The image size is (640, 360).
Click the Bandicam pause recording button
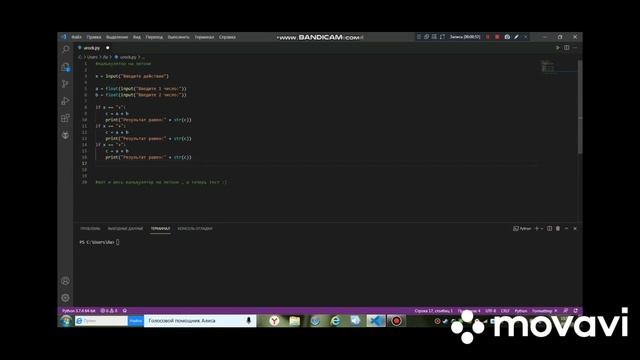point(488,37)
